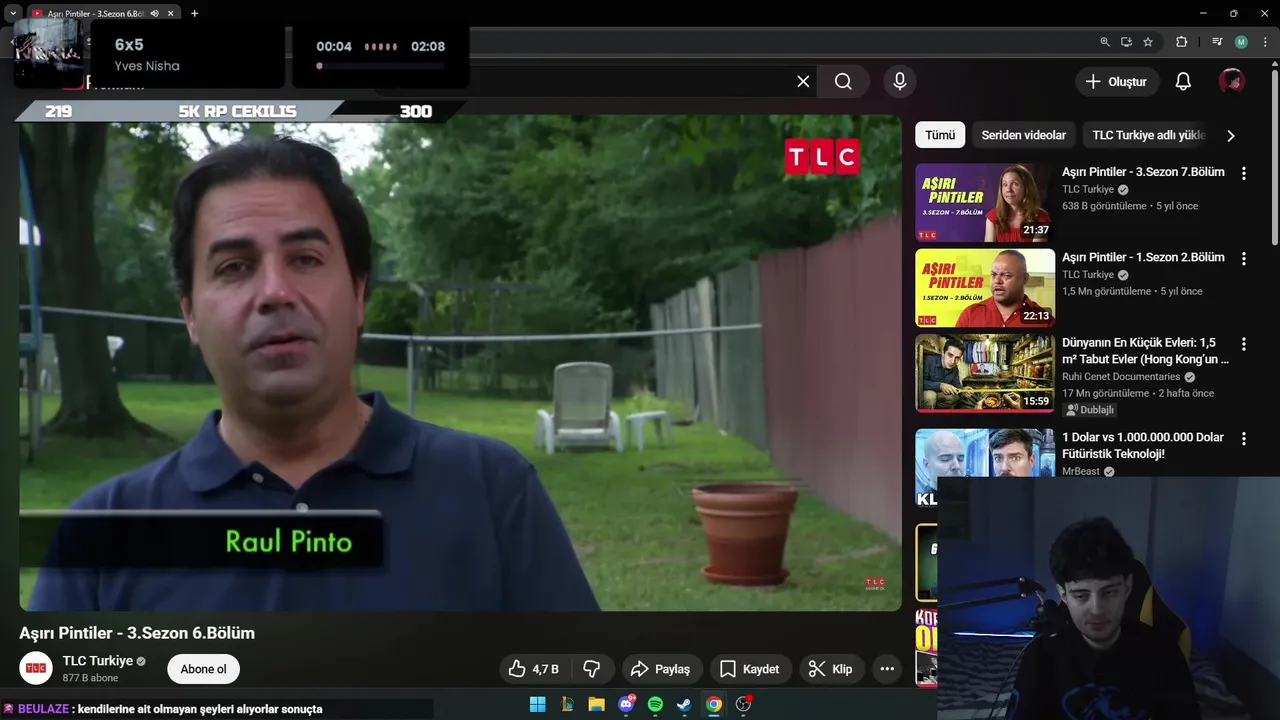The width and height of the screenshot is (1280, 720).
Task: Open options menu for Dünyanın En Küçük Evleri
Action: click(1244, 344)
